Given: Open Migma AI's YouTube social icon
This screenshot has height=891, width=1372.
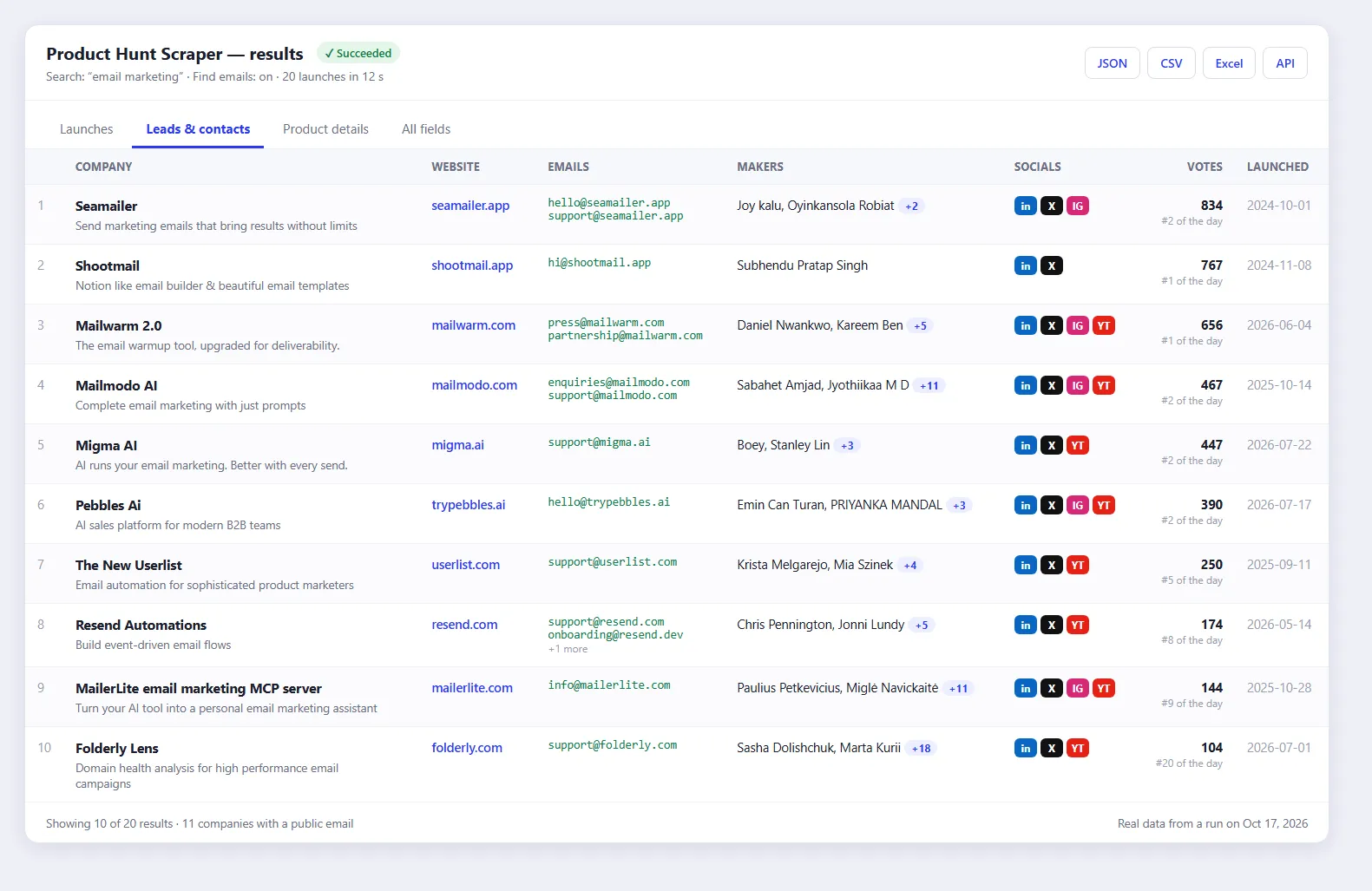Looking at the screenshot, I should (1077, 445).
